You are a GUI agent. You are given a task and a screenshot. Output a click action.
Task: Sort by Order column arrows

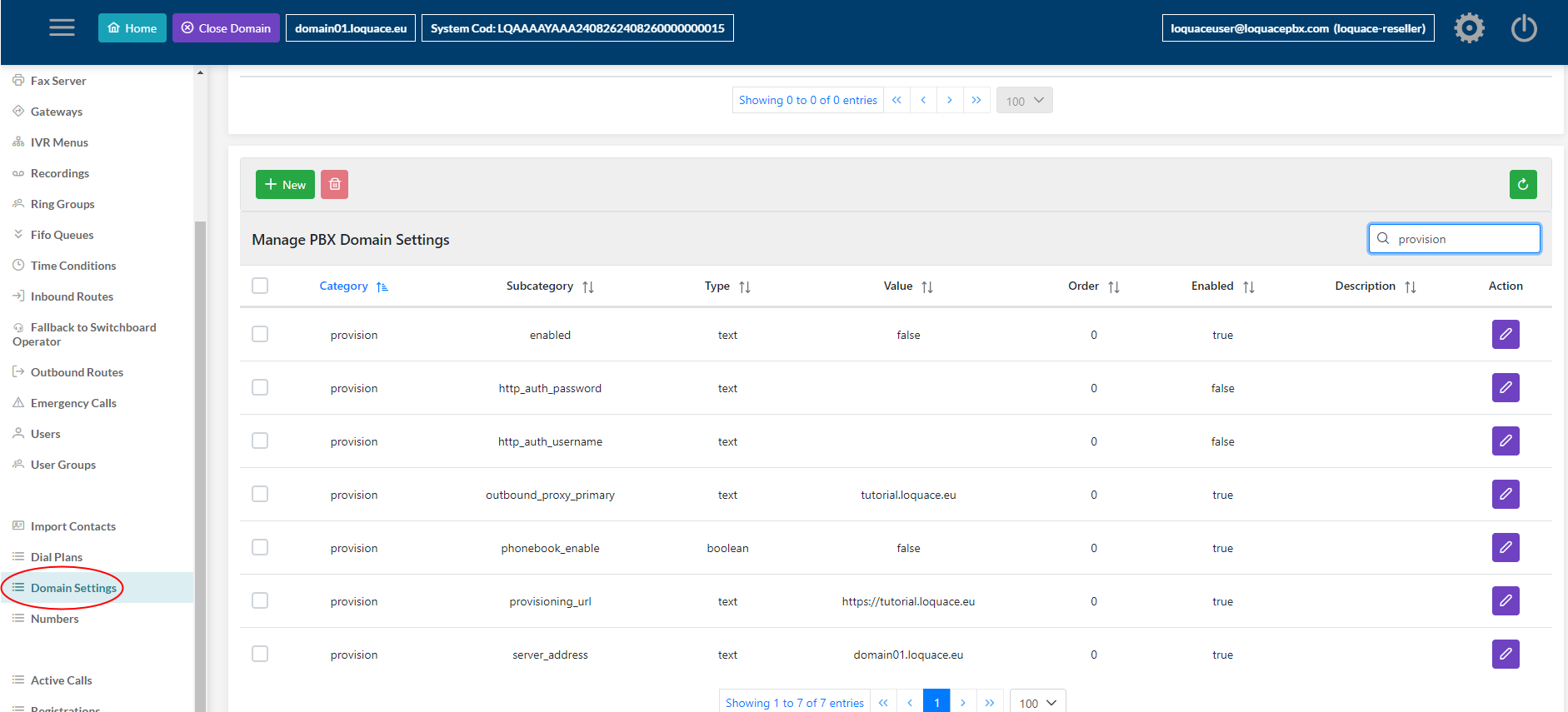click(x=1114, y=286)
